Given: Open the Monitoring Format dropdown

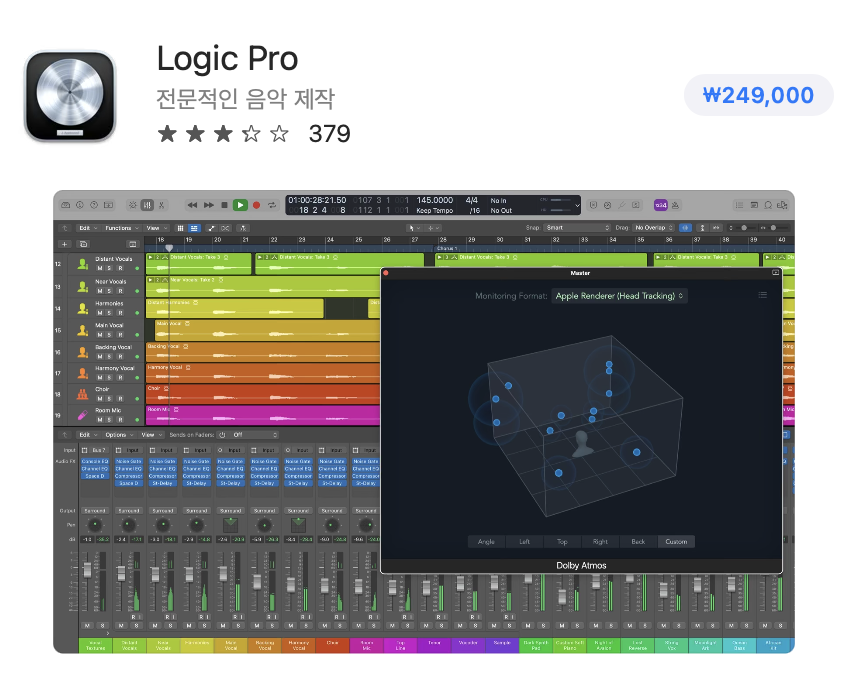Looking at the screenshot, I should (x=619, y=296).
